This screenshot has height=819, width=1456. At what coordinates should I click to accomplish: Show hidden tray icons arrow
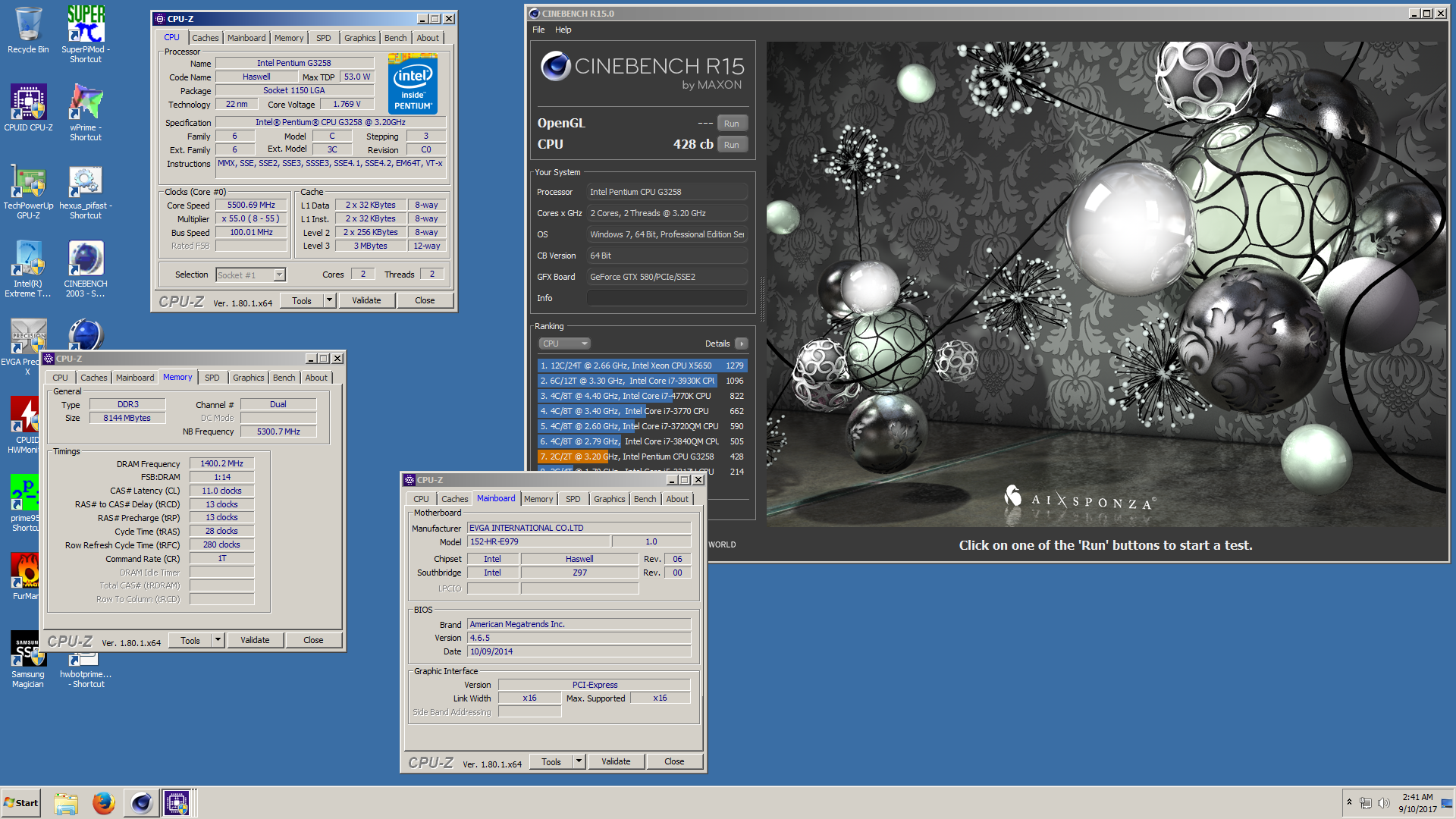(x=1349, y=802)
